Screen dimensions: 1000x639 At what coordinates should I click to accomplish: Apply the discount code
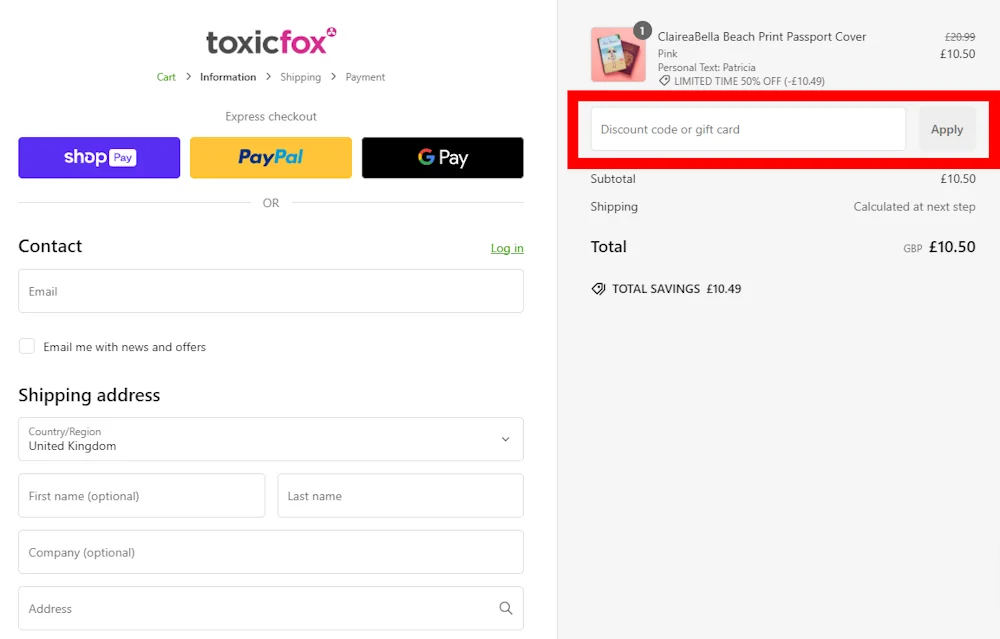[x=947, y=129]
